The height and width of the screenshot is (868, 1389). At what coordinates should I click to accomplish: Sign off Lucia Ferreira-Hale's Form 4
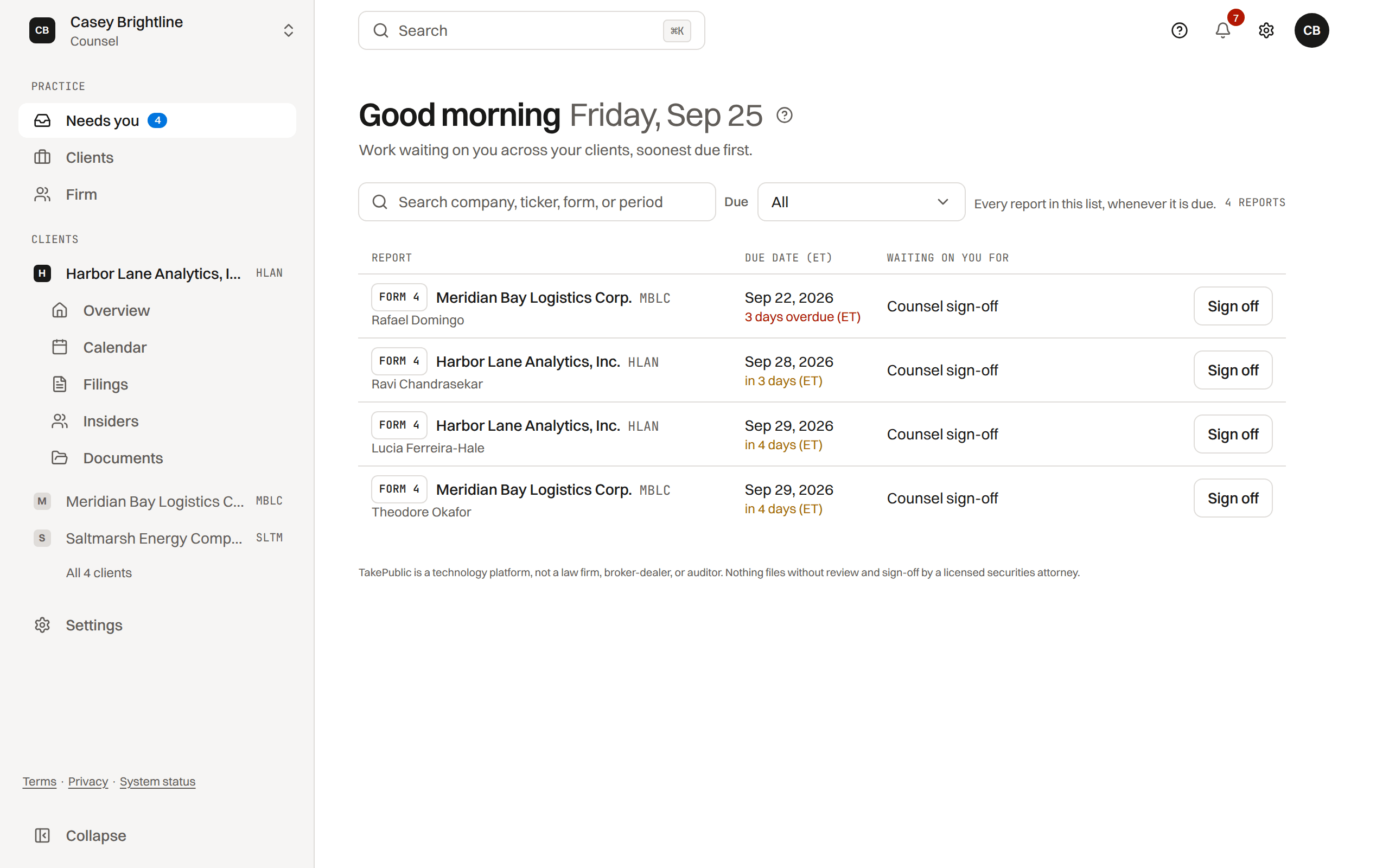pyautogui.click(x=1232, y=435)
